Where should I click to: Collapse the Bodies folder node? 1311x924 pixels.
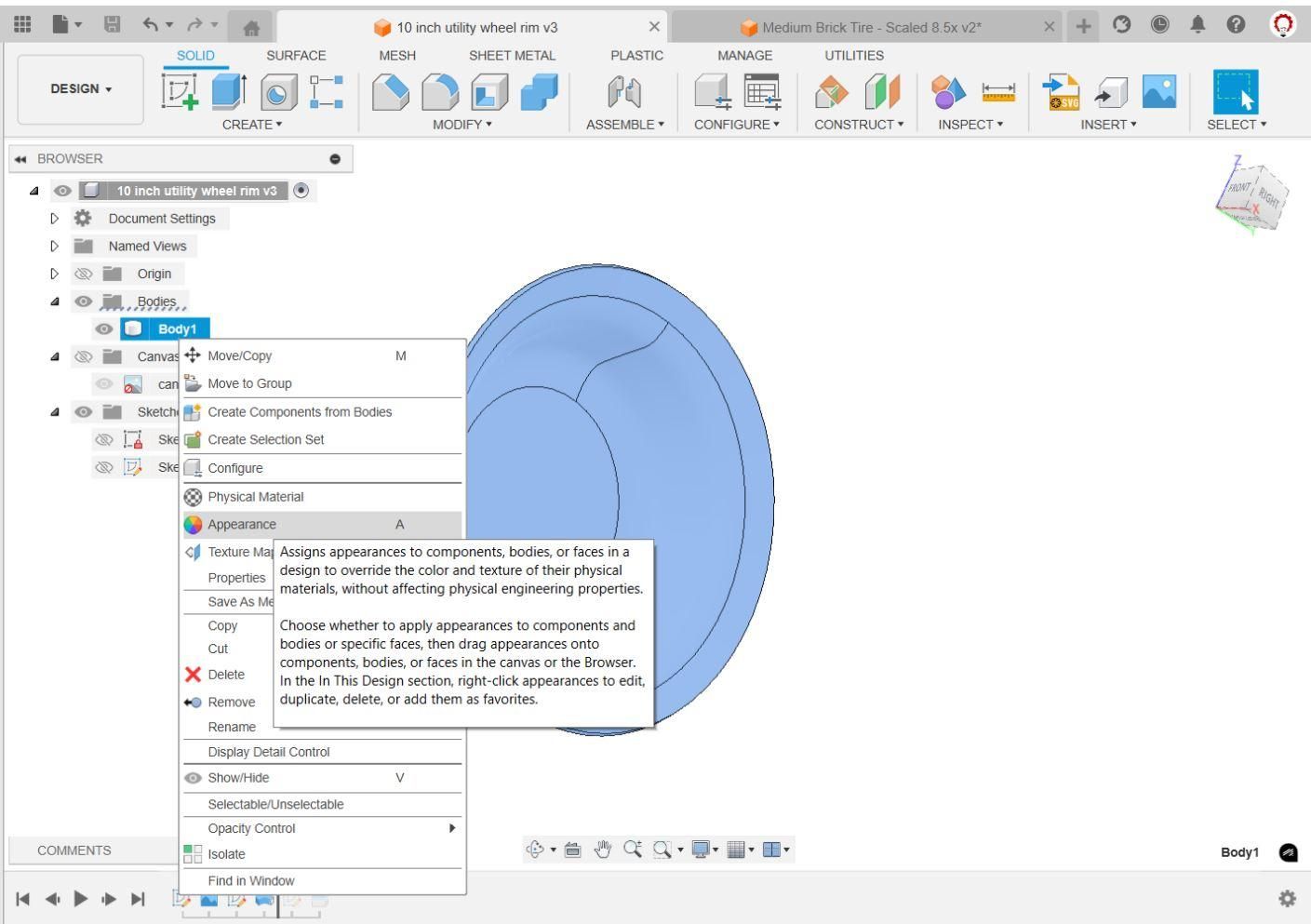click(x=55, y=301)
